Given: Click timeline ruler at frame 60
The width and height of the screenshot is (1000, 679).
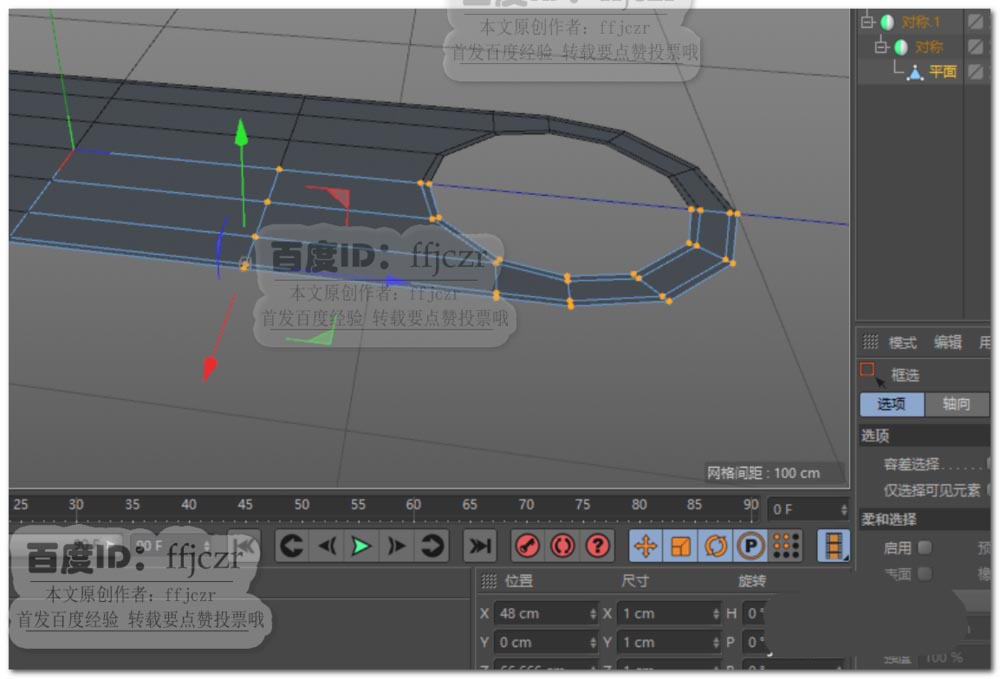Looking at the screenshot, I should point(413,505).
